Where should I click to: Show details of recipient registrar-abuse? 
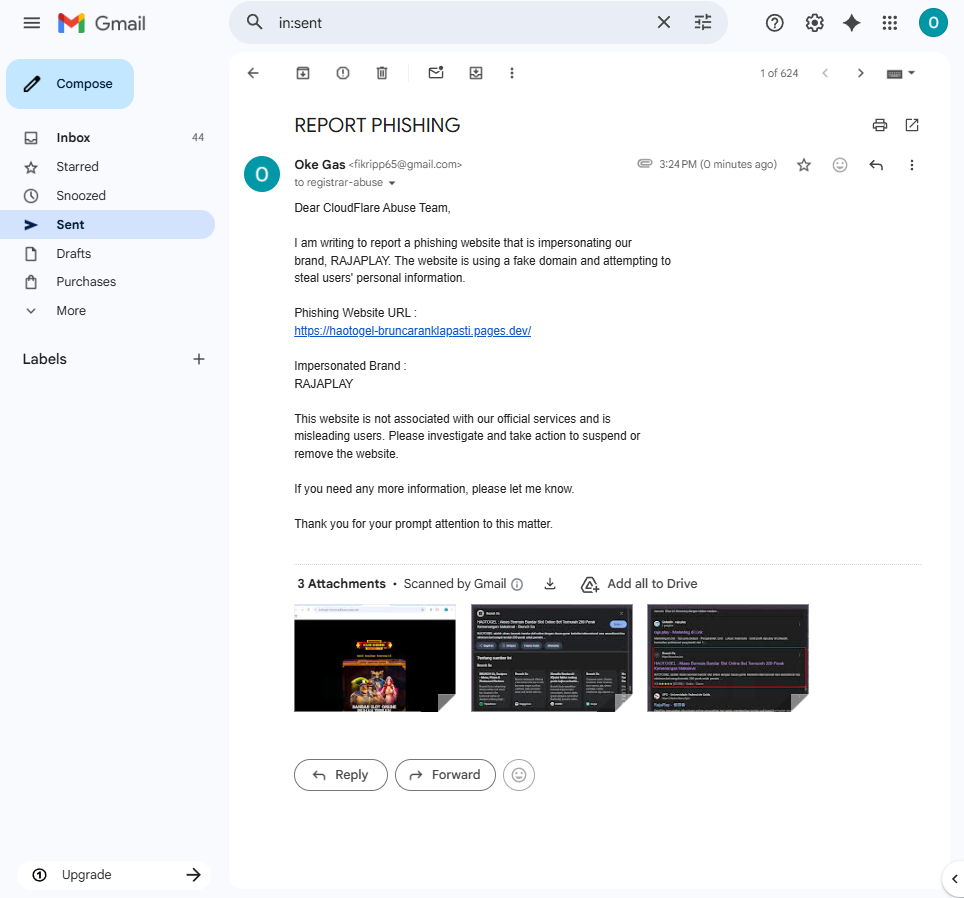point(392,183)
